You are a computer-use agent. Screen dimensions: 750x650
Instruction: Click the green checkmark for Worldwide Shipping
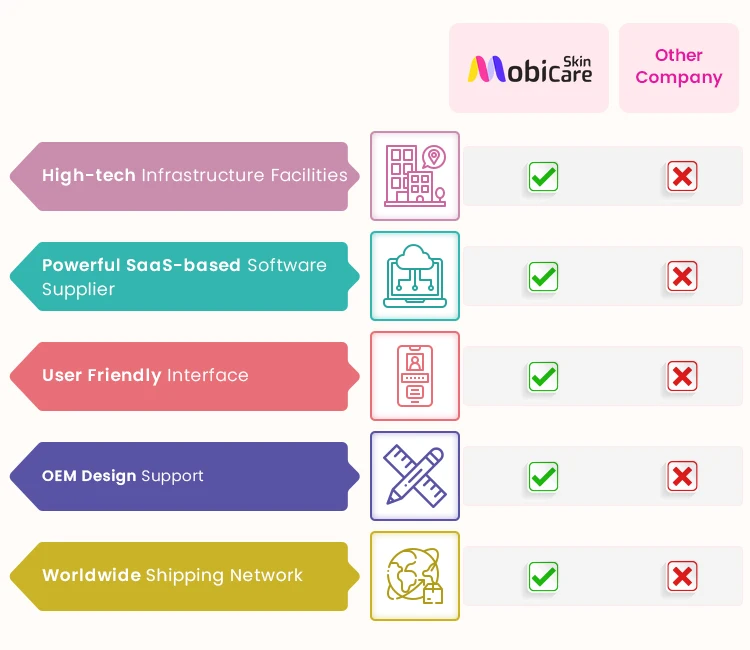tap(543, 576)
